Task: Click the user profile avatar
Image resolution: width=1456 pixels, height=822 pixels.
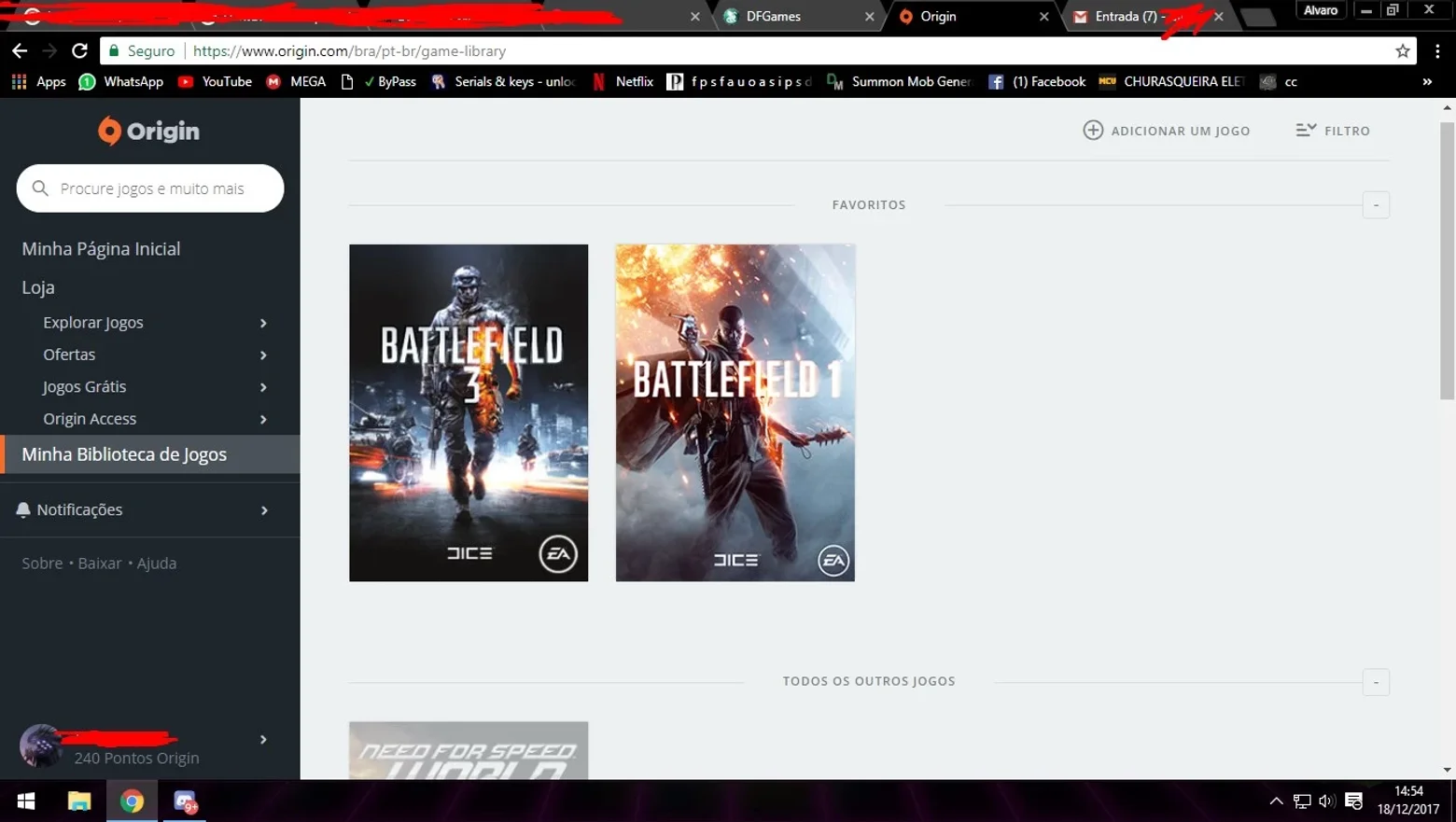Action: (x=40, y=745)
